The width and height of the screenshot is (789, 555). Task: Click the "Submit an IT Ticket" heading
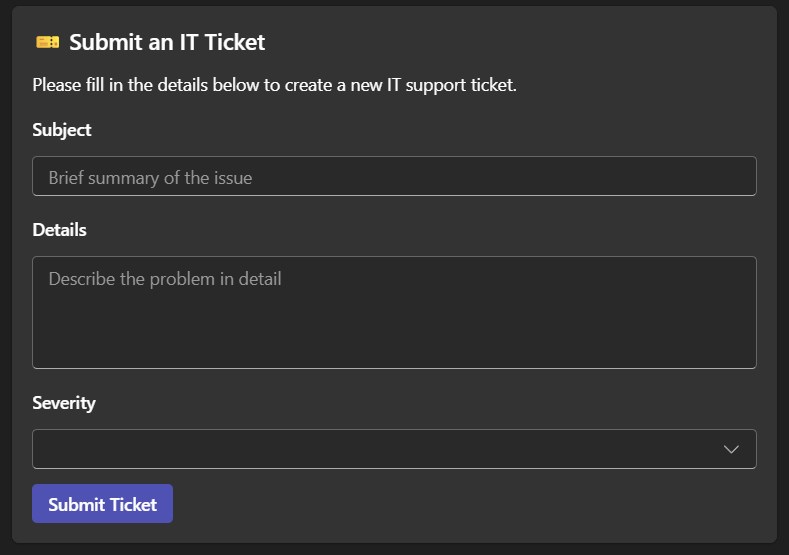(167, 42)
